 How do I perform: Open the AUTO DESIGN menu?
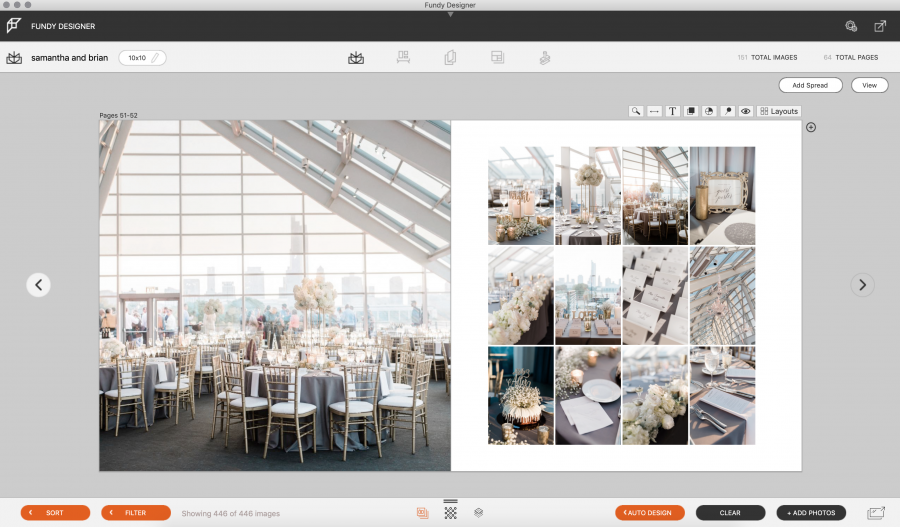coord(650,513)
